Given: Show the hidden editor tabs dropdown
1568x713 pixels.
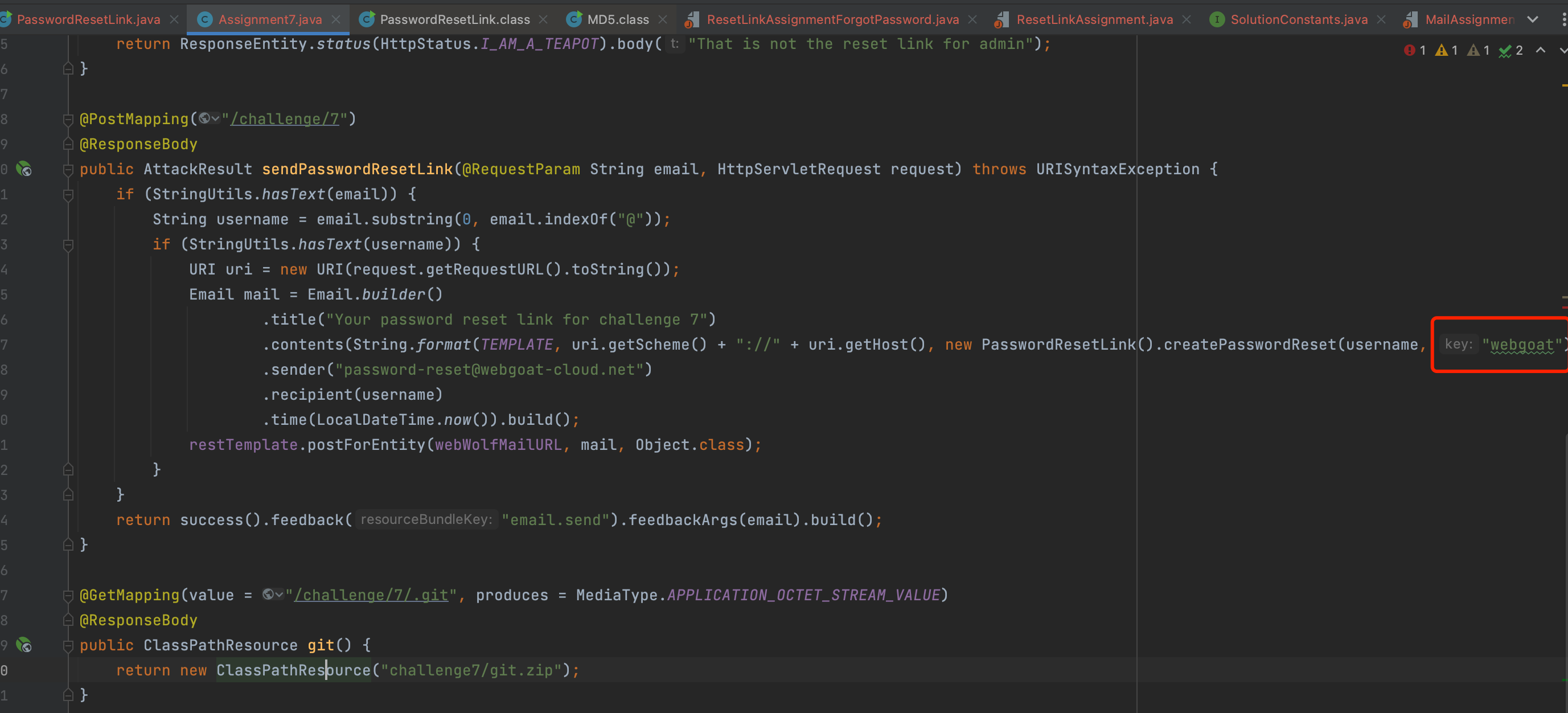Looking at the screenshot, I should pos(1533,19).
